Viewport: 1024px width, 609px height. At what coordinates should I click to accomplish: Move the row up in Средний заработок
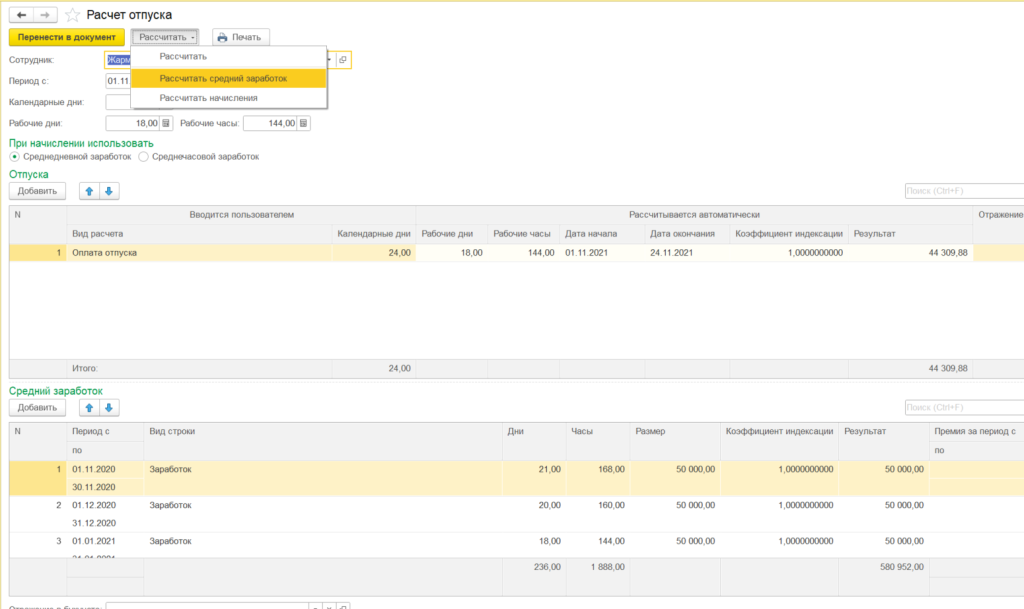[x=89, y=408]
